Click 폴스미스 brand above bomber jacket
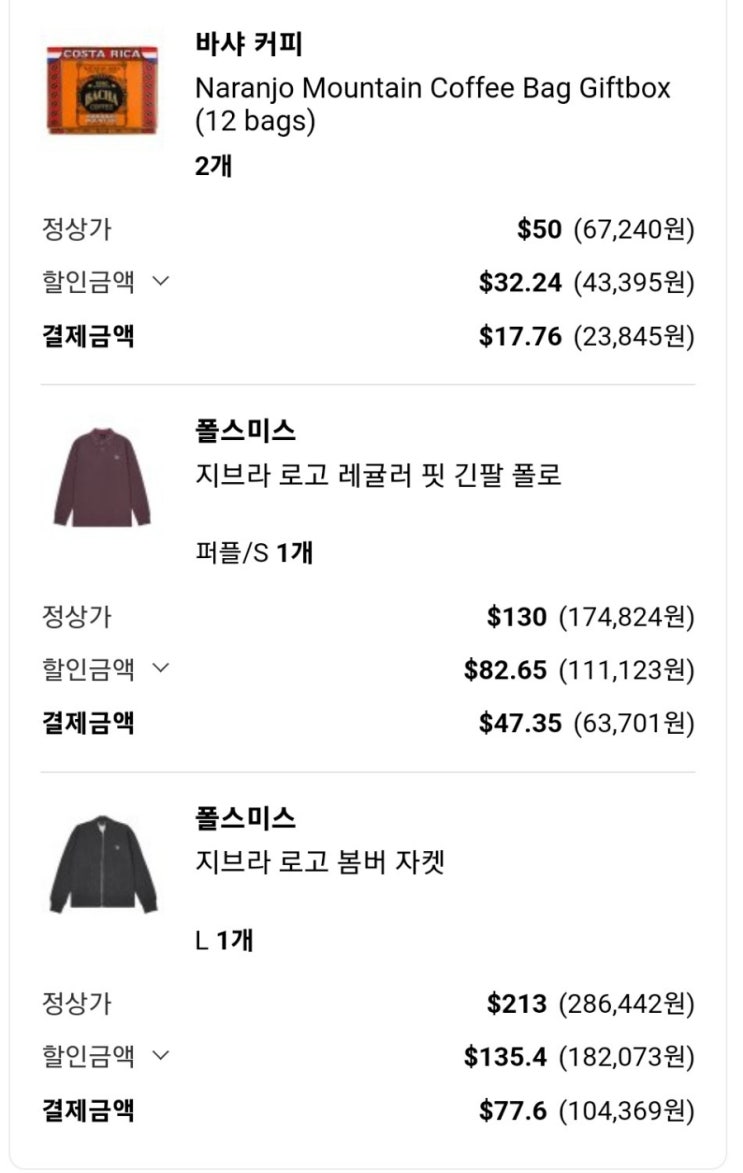The width and height of the screenshot is (743, 1173). [245, 819]
